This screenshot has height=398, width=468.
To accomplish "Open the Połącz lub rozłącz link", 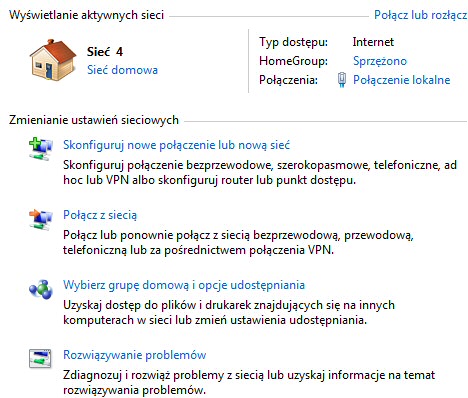I will pyautogui.click(x=421, y=15).
